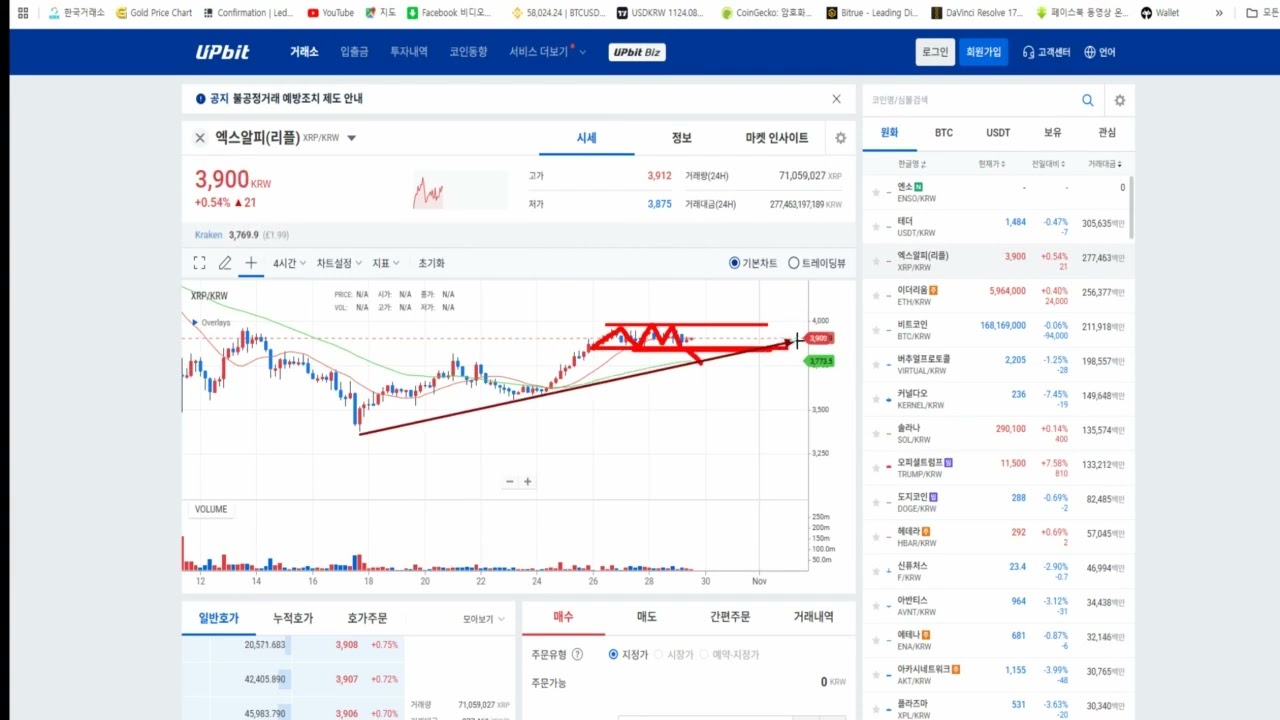Image resolution: width=1280 pixels, height=720 pixels.
Task: Click the 회원가입 sign-up button
Action: point(983,52)
